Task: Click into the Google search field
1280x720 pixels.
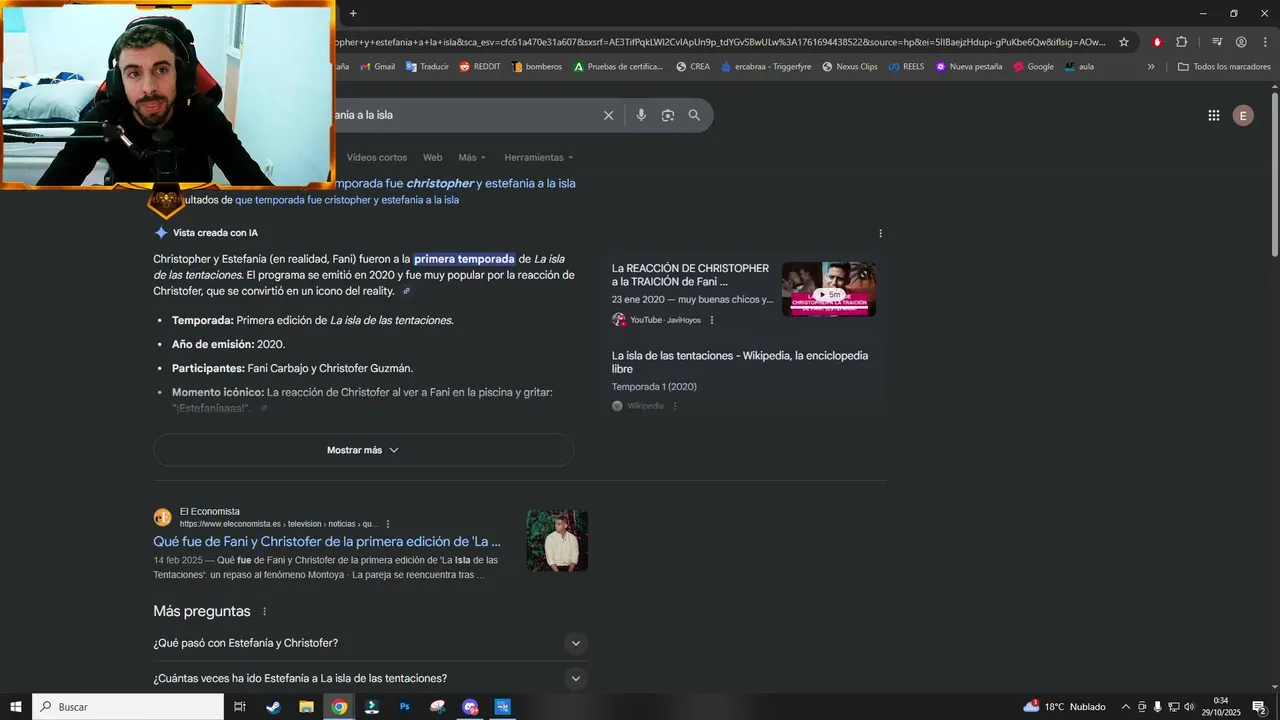Action: coord(465,115)
